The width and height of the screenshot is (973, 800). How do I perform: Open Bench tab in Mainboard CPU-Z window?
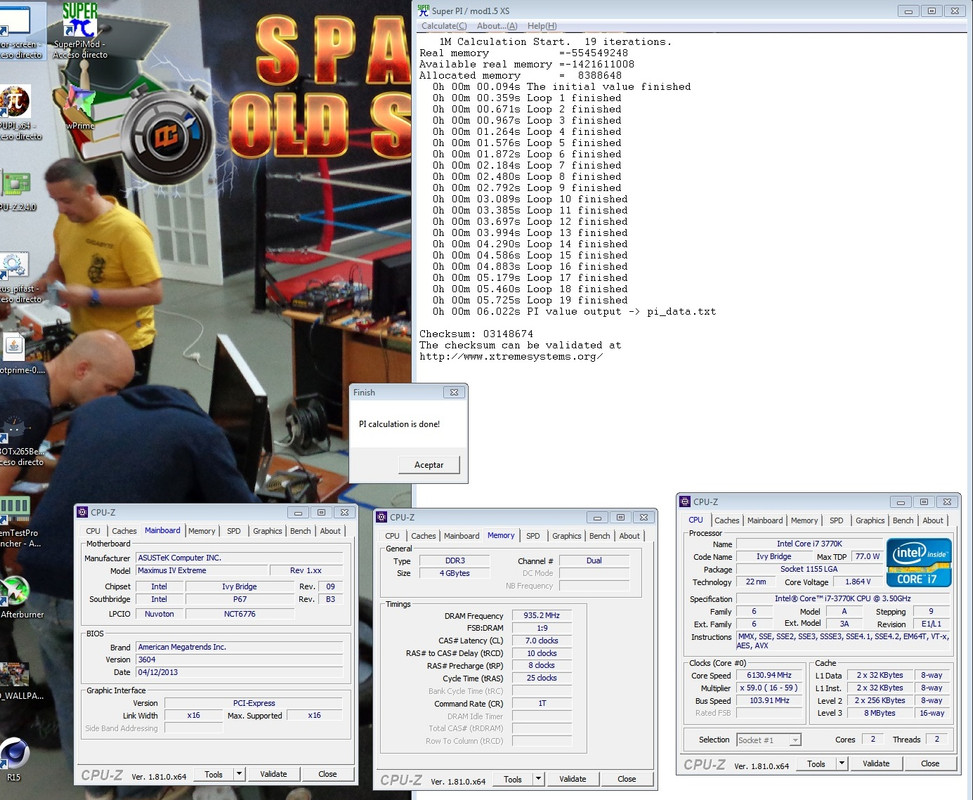[300, 531]
